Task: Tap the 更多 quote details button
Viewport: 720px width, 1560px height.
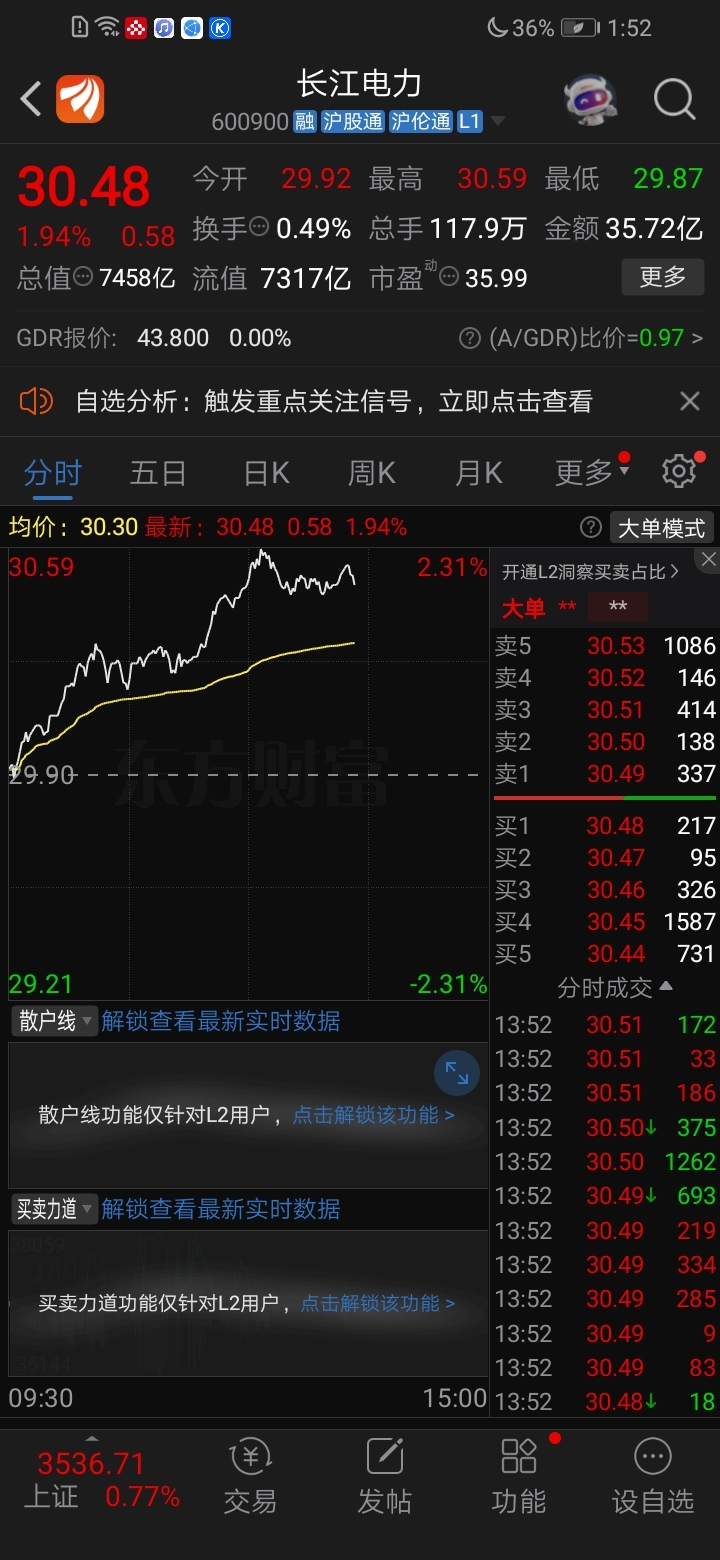Action: click(x=662, y=277)
